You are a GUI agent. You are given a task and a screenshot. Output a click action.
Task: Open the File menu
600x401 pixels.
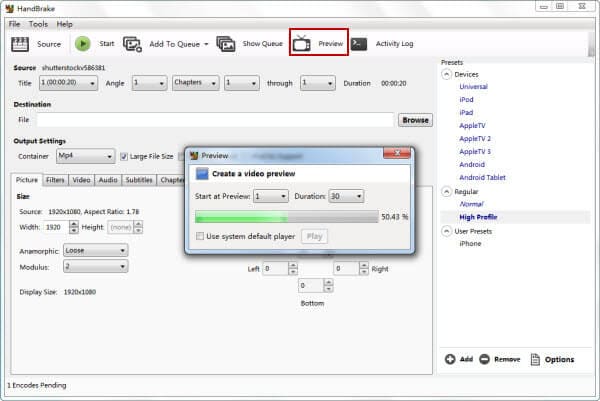[15, 24]
